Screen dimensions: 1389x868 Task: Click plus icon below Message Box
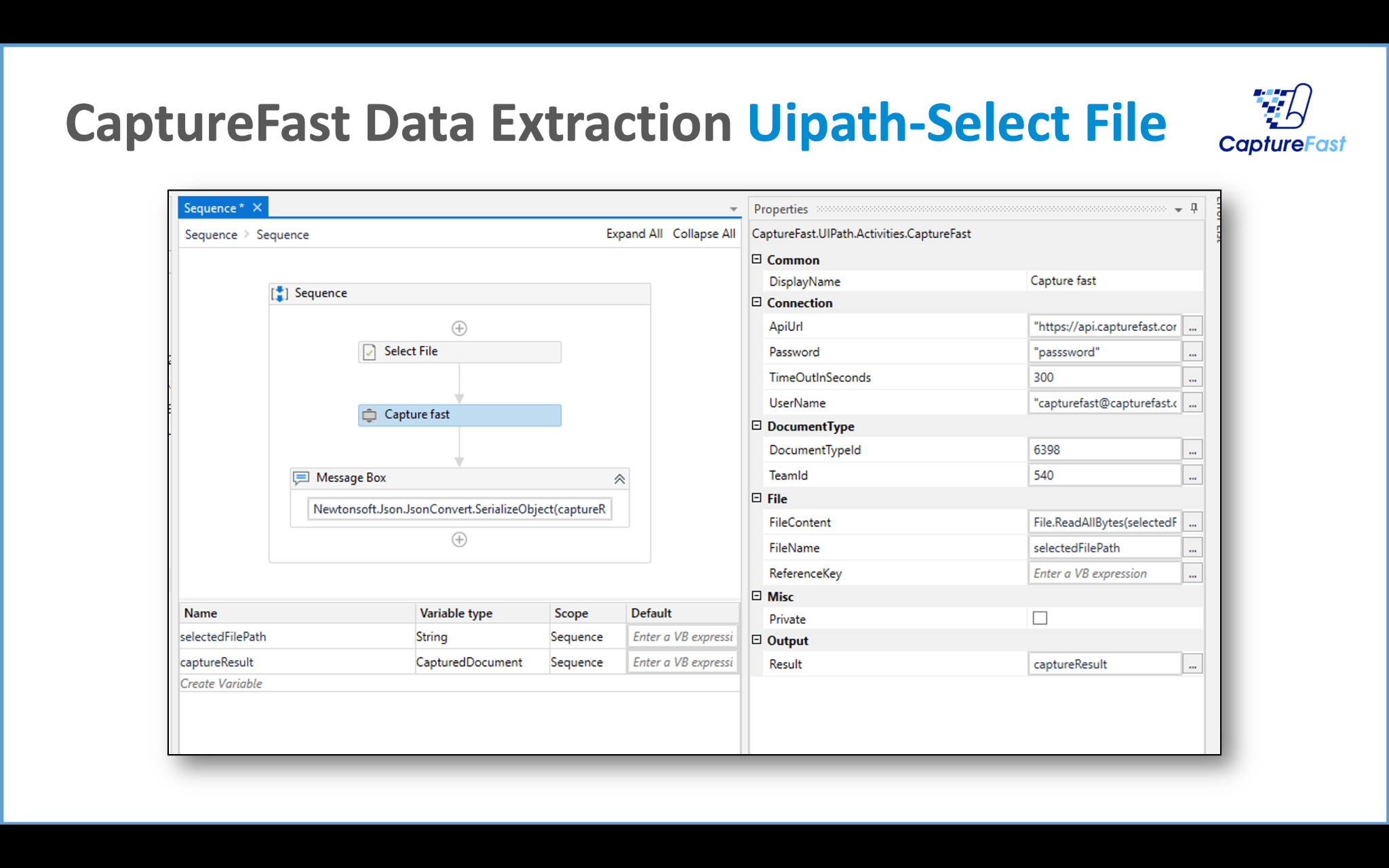[x=459, y=540]
